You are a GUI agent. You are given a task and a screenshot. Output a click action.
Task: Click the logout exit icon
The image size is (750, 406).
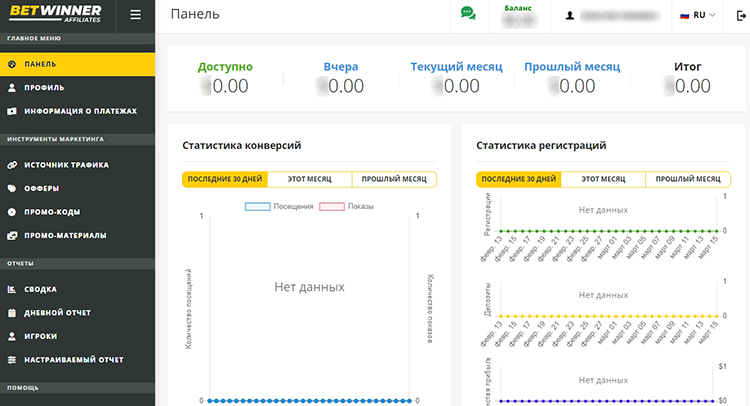[x=741, y=16]
